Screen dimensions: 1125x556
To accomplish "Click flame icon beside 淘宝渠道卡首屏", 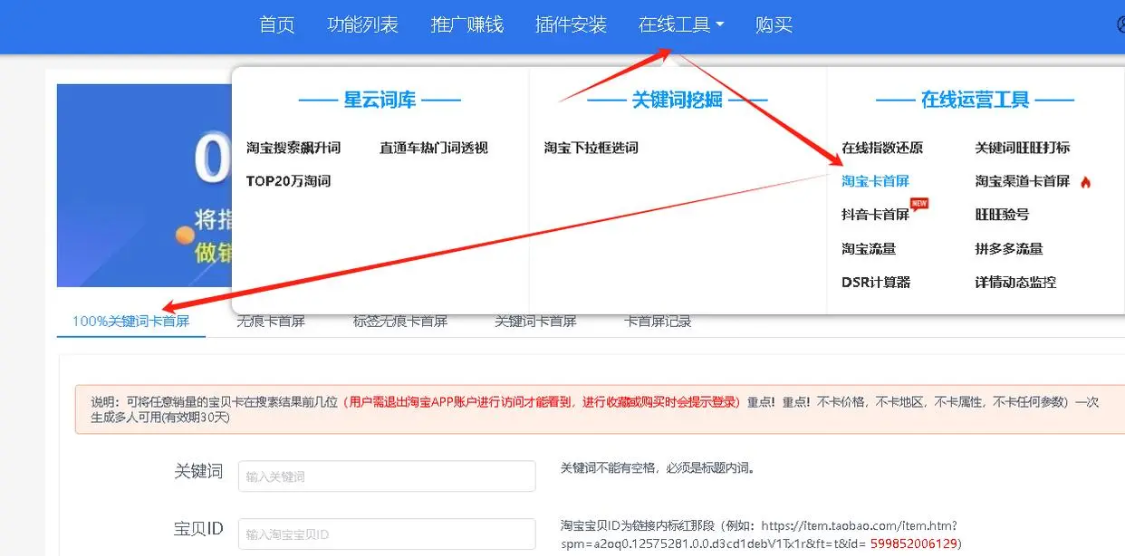I will pos(1085,182).
